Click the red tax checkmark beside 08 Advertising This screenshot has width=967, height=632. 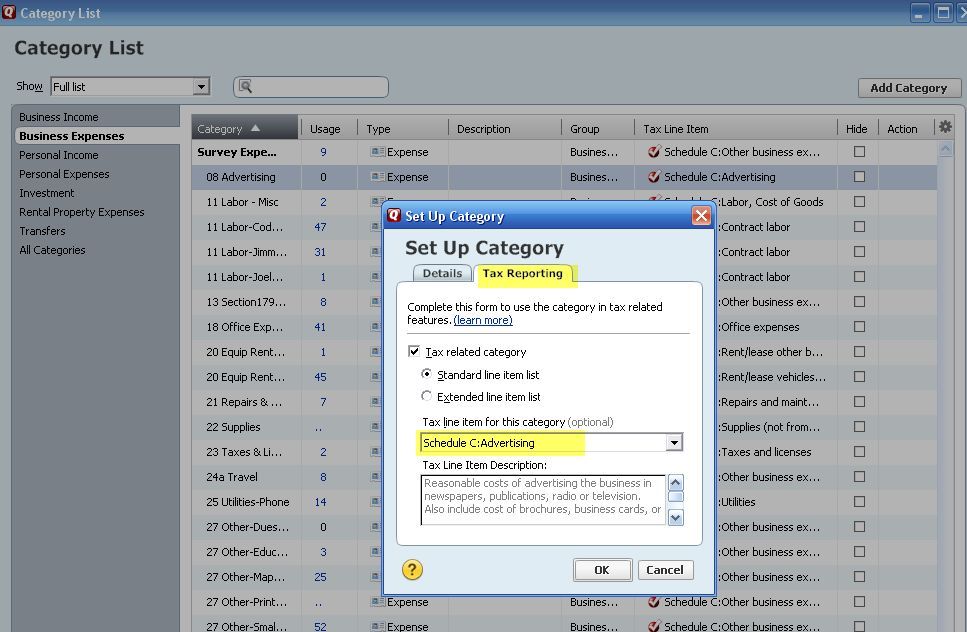pyautogui.click(x=654, y=177)
